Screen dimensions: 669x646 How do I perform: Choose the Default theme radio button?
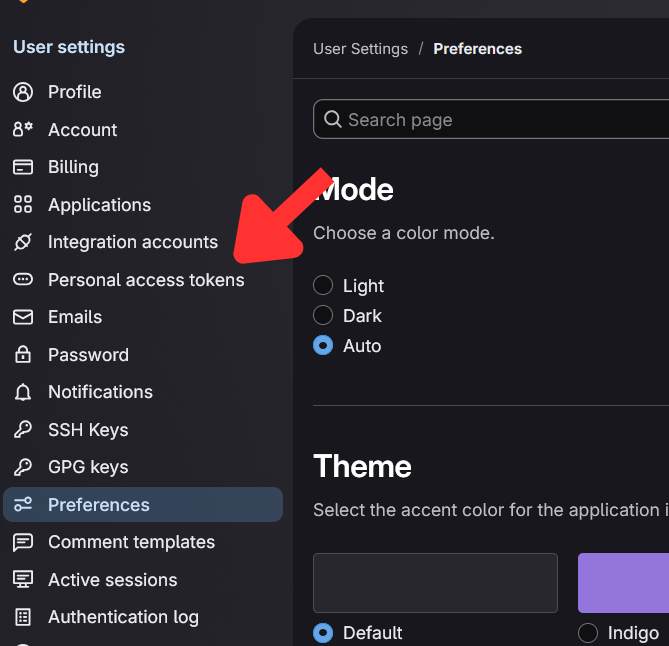point(323,633)
